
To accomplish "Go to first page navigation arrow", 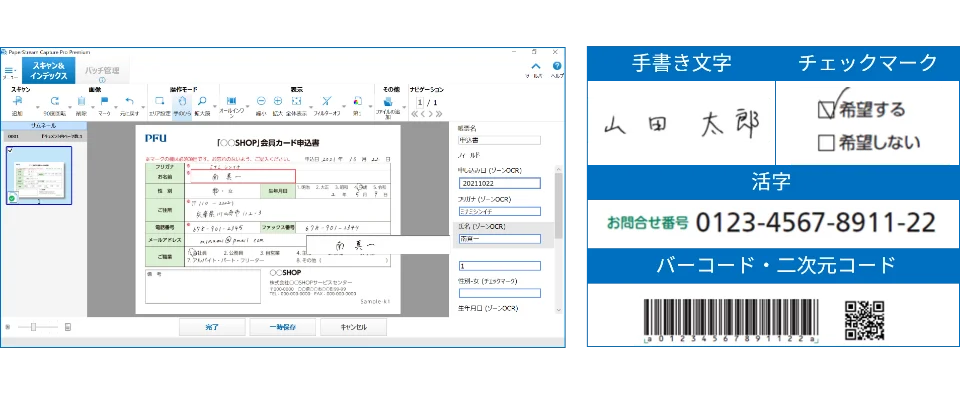I will (414, 114).
